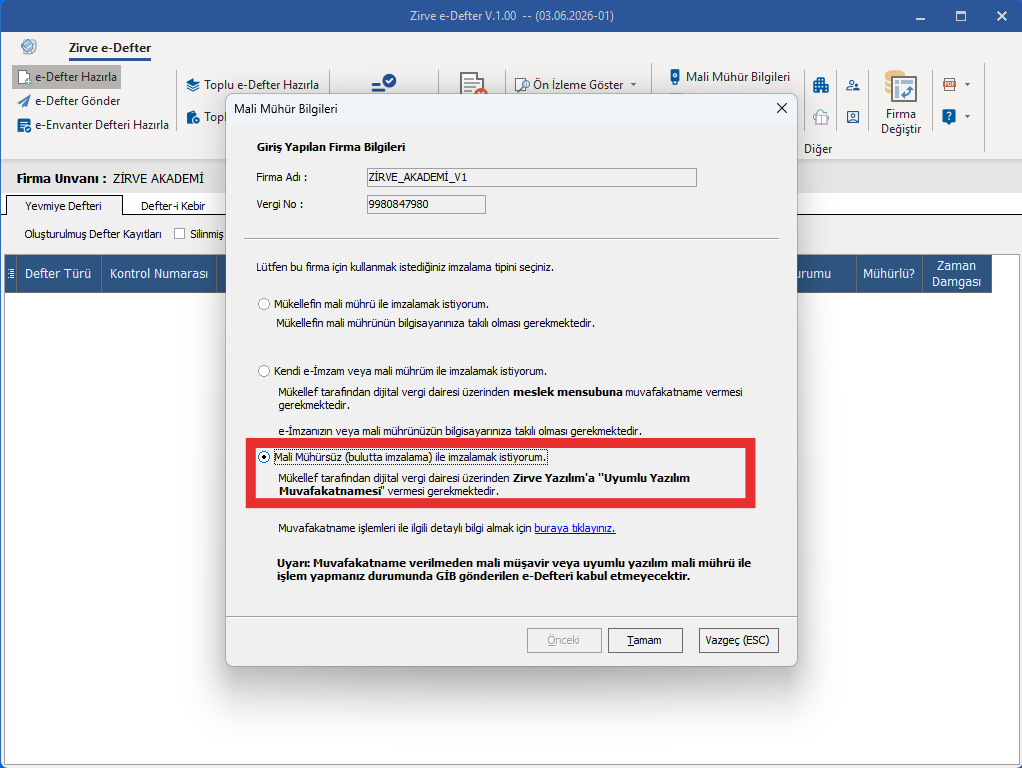The image size is (1022, 768).
Task: Toggle the Silinmiş checkbox
Action: click(x=180, y=234)
